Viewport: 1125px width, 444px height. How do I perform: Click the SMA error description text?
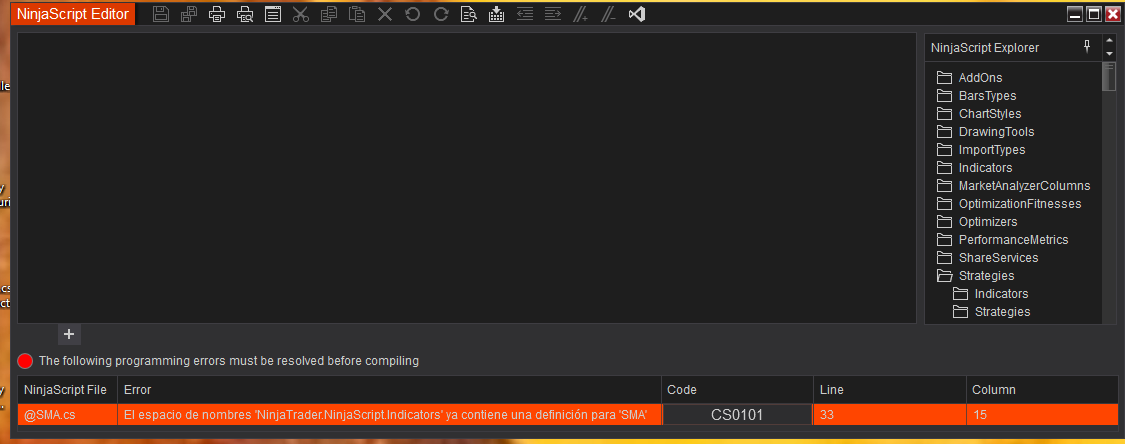coord(386,415)
